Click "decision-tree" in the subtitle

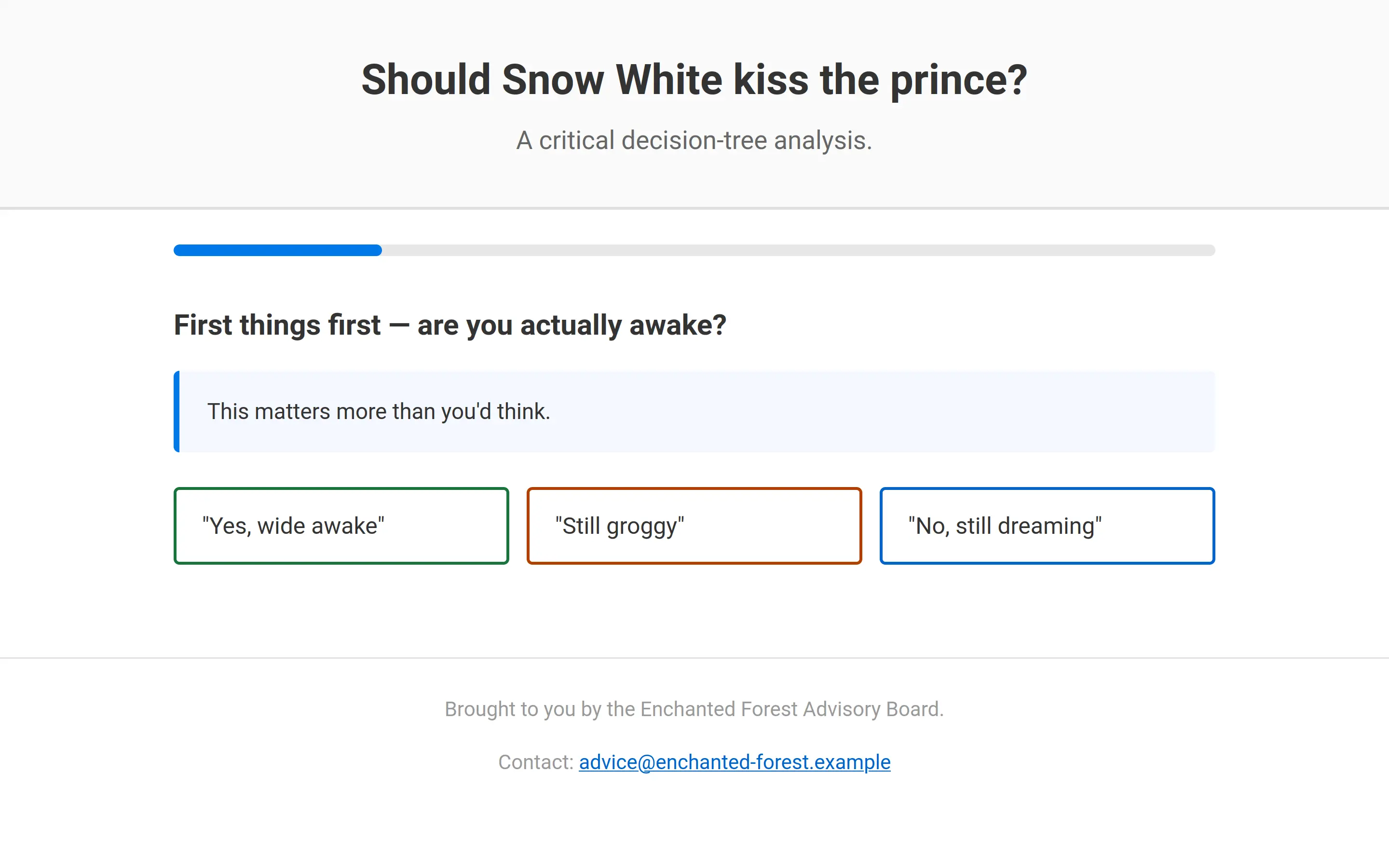pos(694,141)
